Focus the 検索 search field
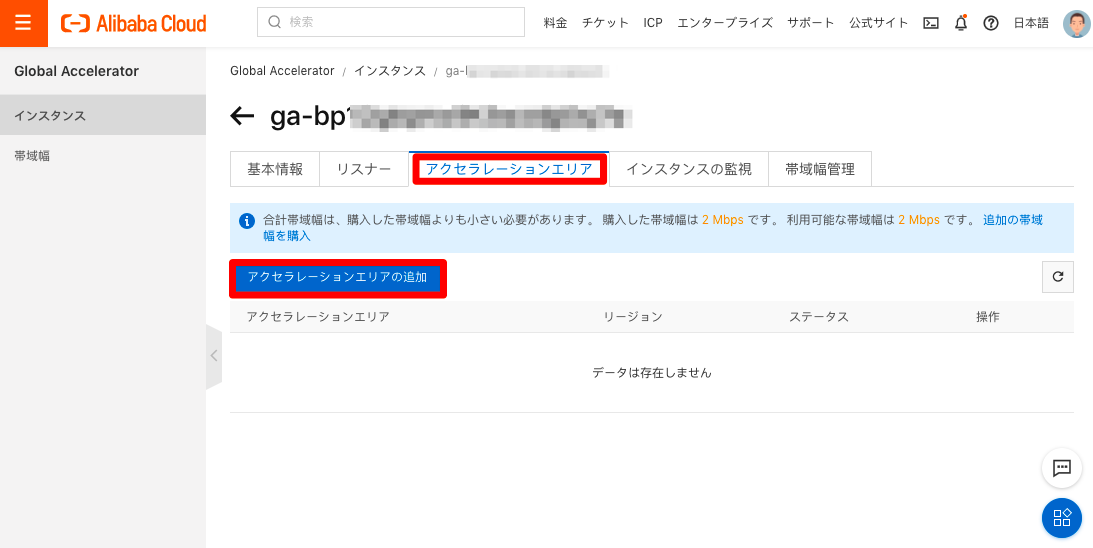 click(x=391, y=22)
